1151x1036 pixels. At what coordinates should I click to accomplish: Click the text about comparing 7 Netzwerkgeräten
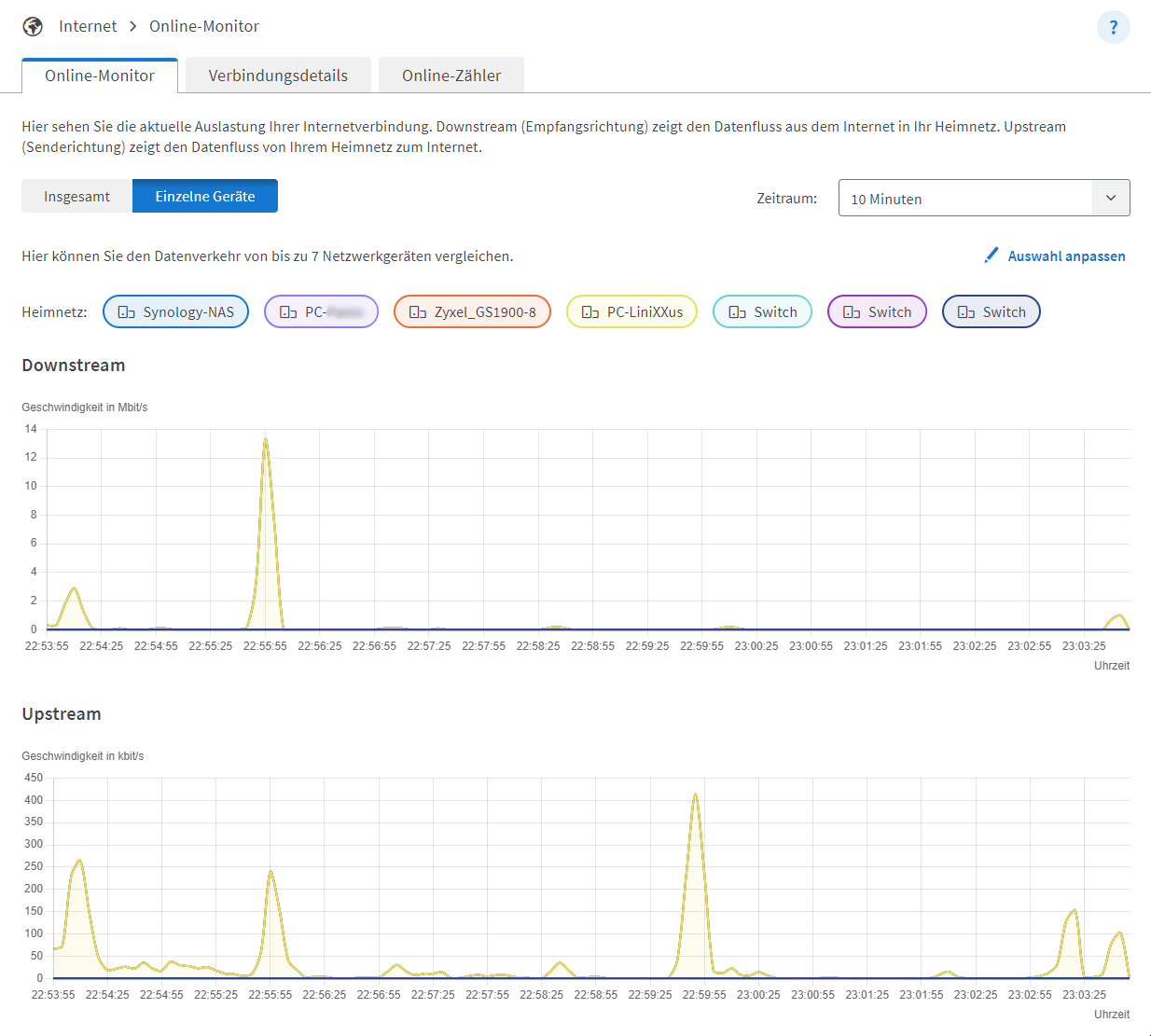pyautogui.click(x=268, y=256)
